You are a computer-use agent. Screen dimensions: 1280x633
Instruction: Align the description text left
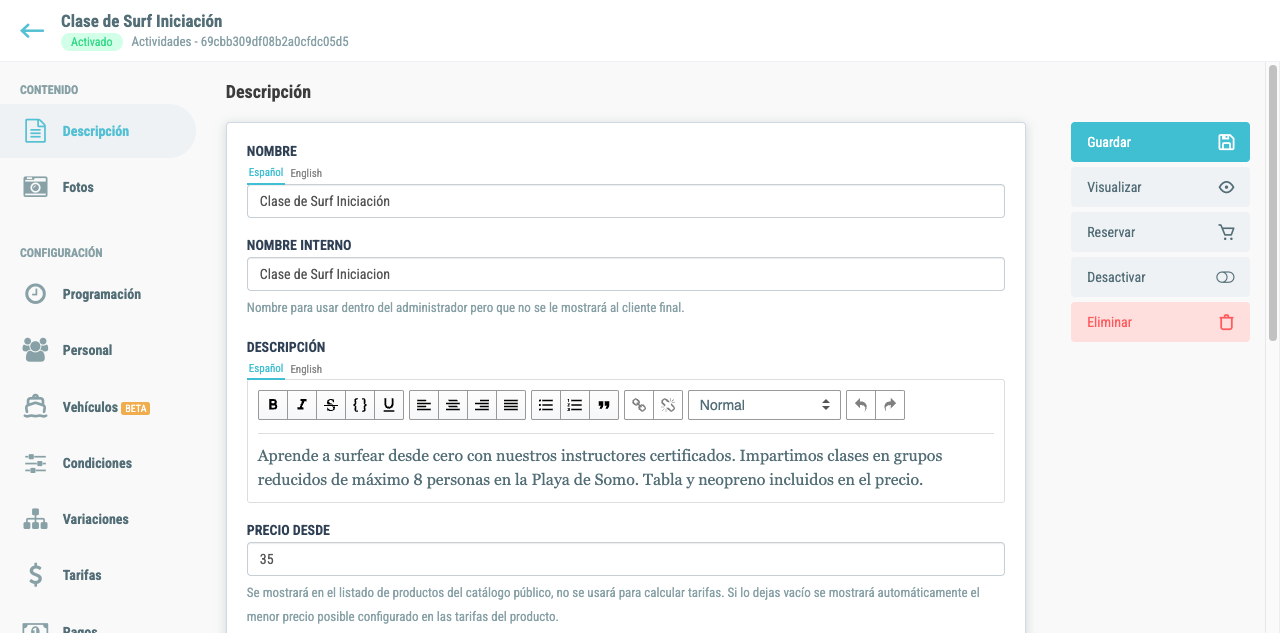tap(424, 405)
